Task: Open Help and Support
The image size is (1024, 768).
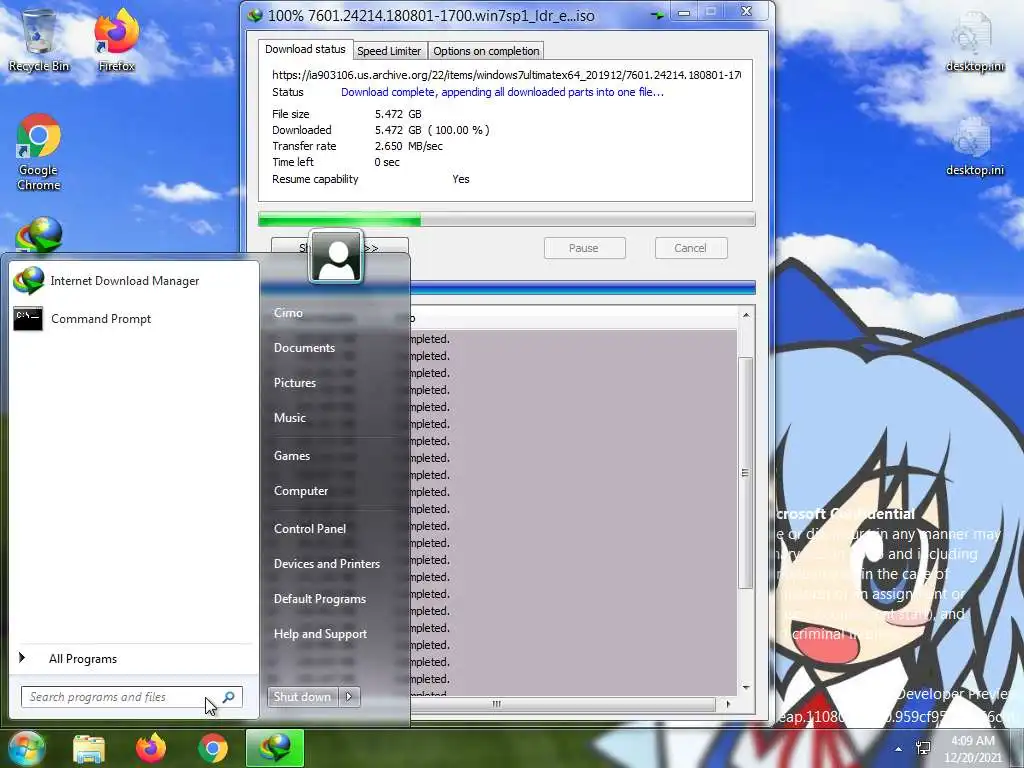Action: click(321, 634)
